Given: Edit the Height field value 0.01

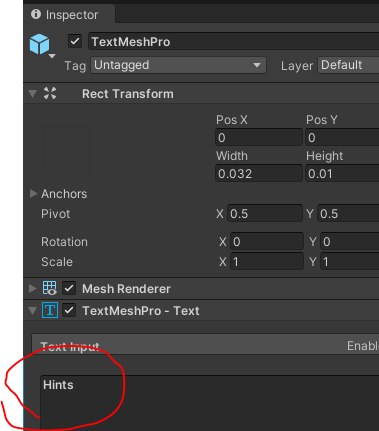Looking at the screenshot, I should point(342,174).
